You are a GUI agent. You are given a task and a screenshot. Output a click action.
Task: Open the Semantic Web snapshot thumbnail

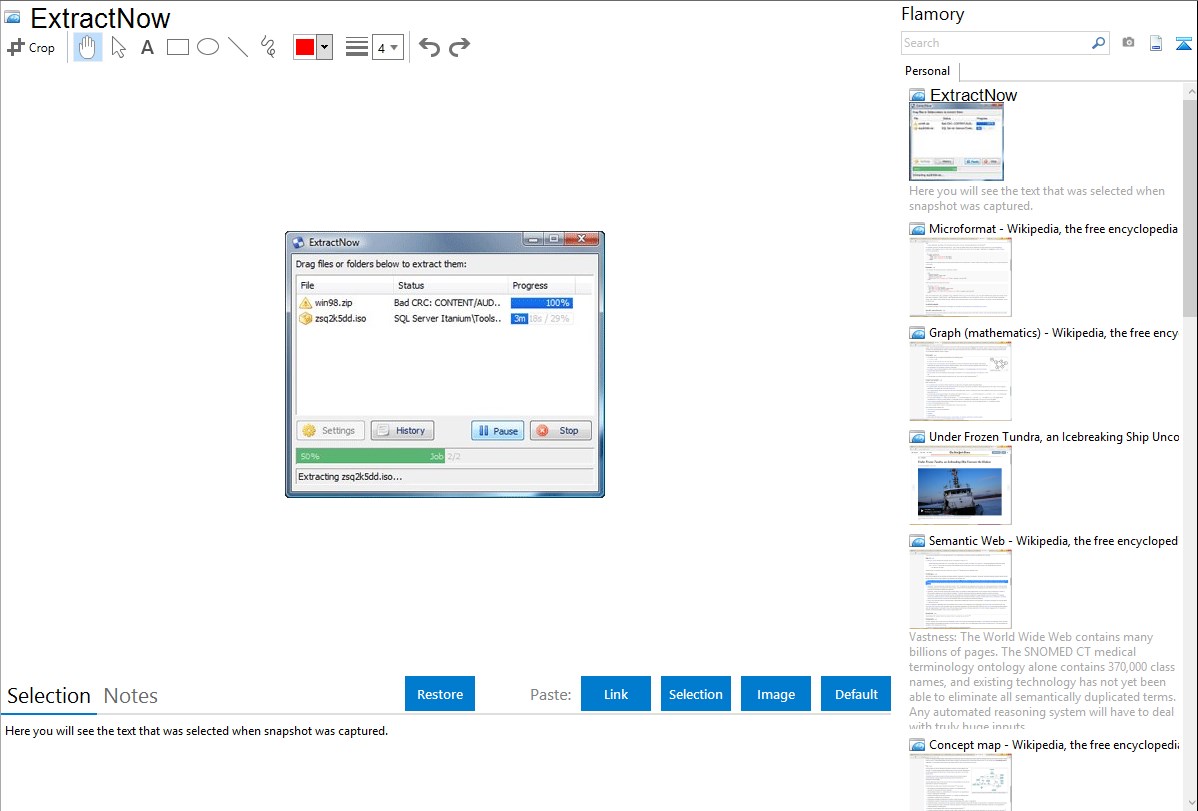pyautogui.click(x=960, y=589)
